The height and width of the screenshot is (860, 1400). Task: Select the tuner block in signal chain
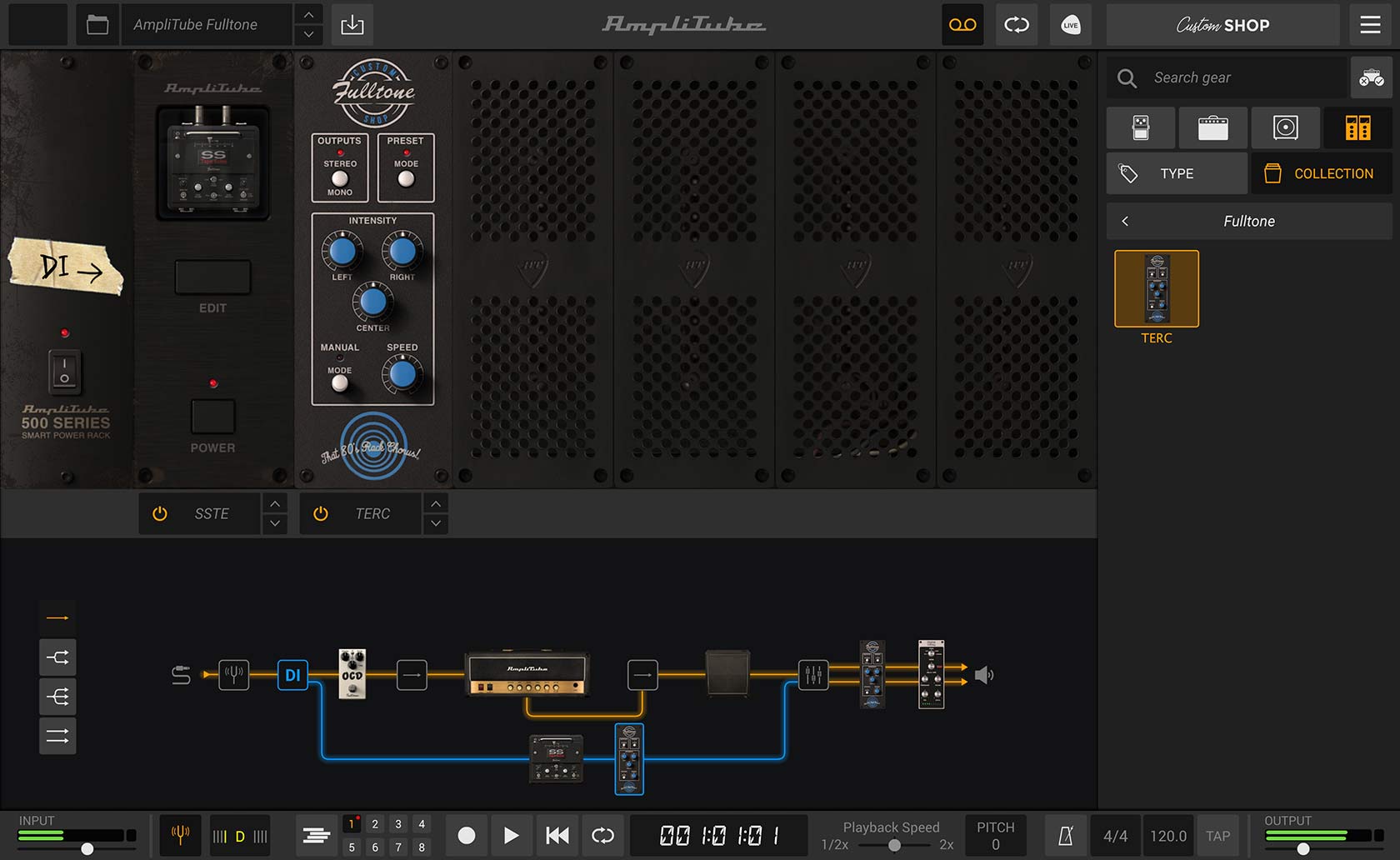[234, 674]
